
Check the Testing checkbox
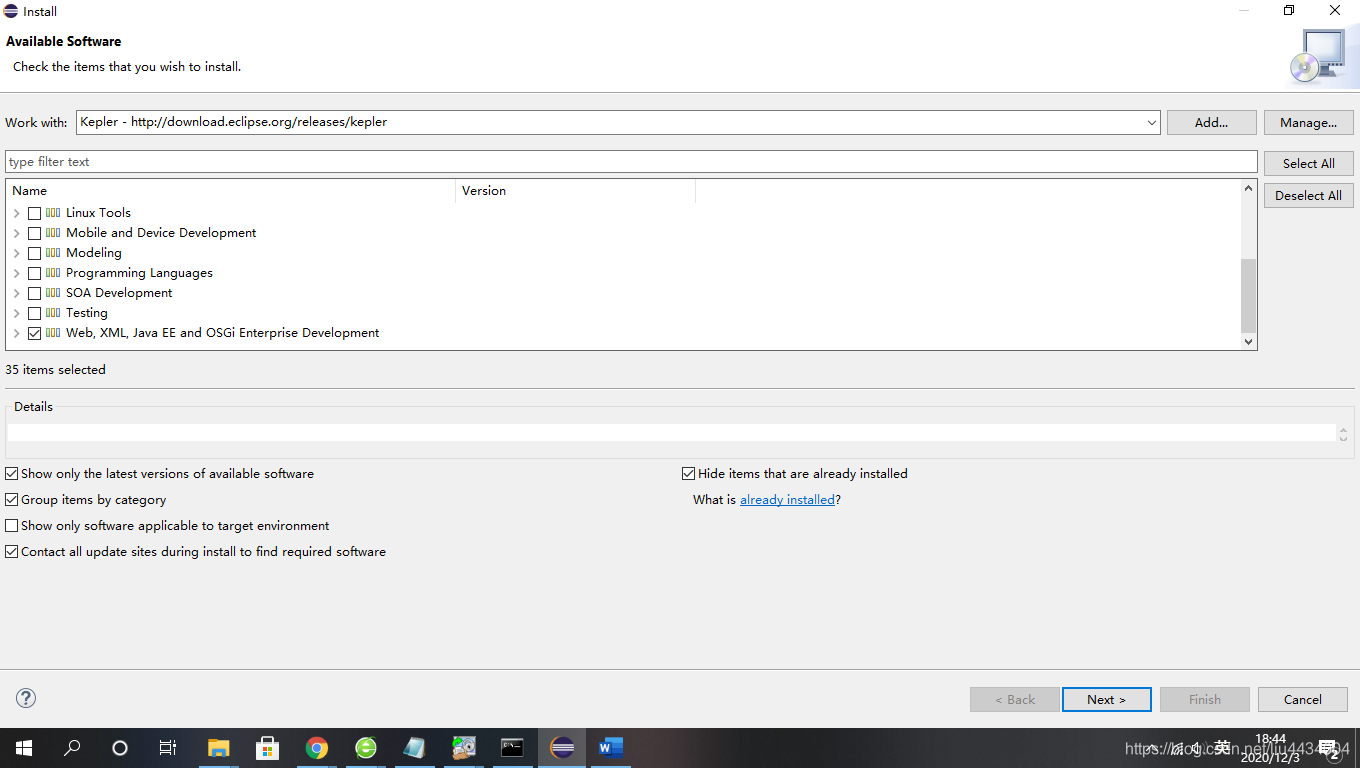(35, 313)
